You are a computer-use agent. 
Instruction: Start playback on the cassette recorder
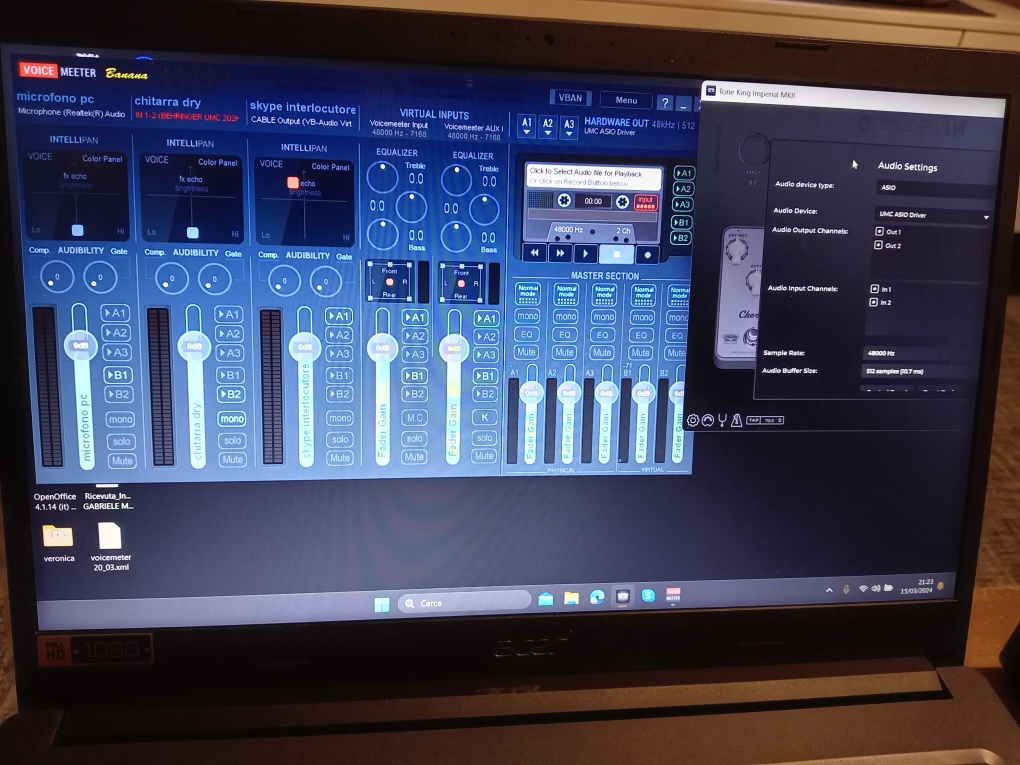(585, 254)
